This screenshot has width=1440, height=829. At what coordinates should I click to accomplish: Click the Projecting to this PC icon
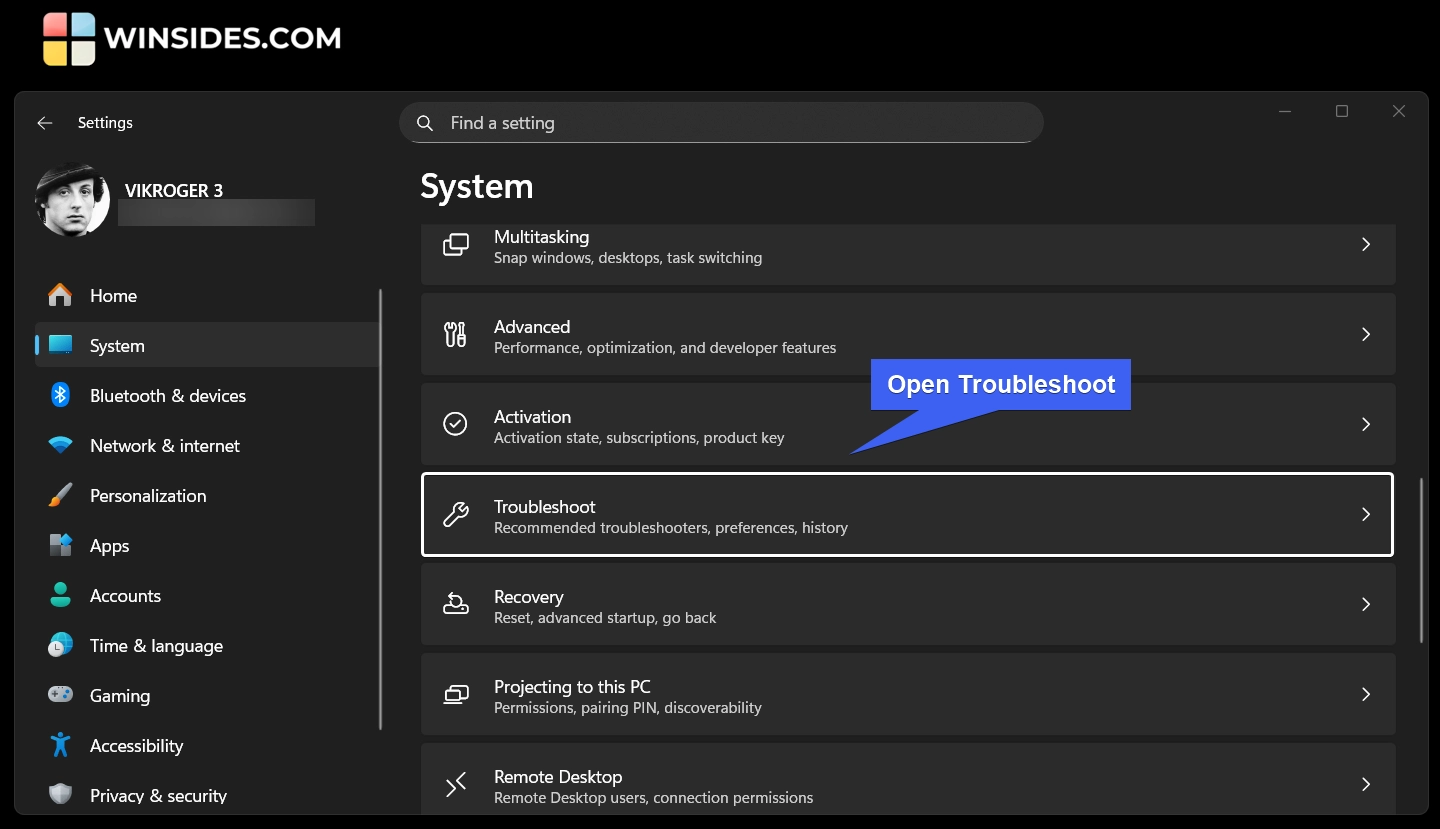(x=455, y=694)
